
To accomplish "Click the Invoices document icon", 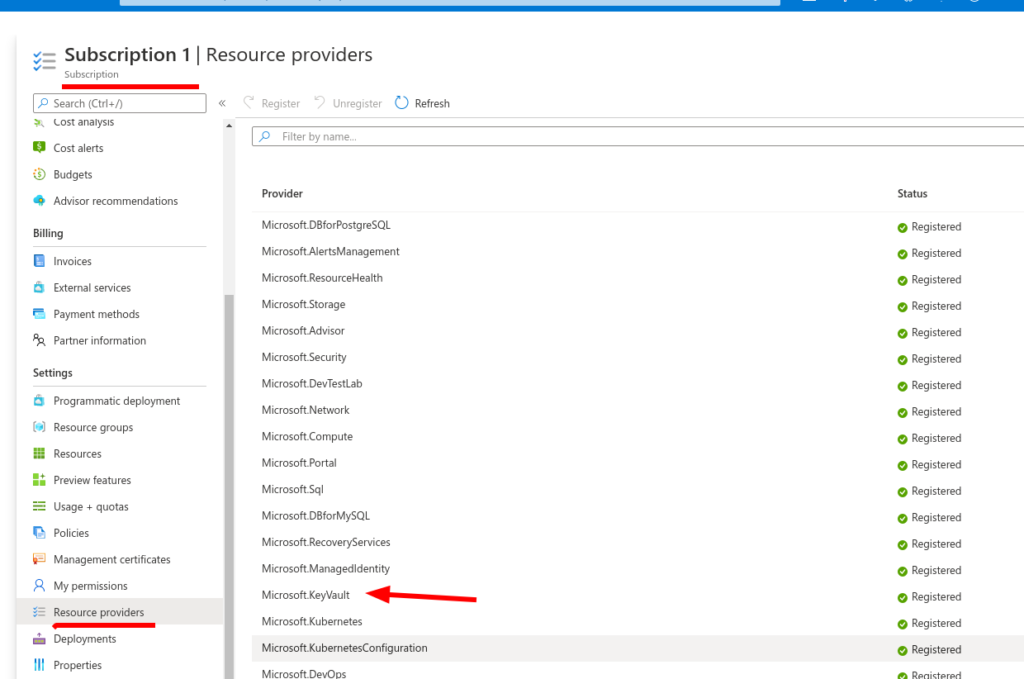I will [39, 261].
